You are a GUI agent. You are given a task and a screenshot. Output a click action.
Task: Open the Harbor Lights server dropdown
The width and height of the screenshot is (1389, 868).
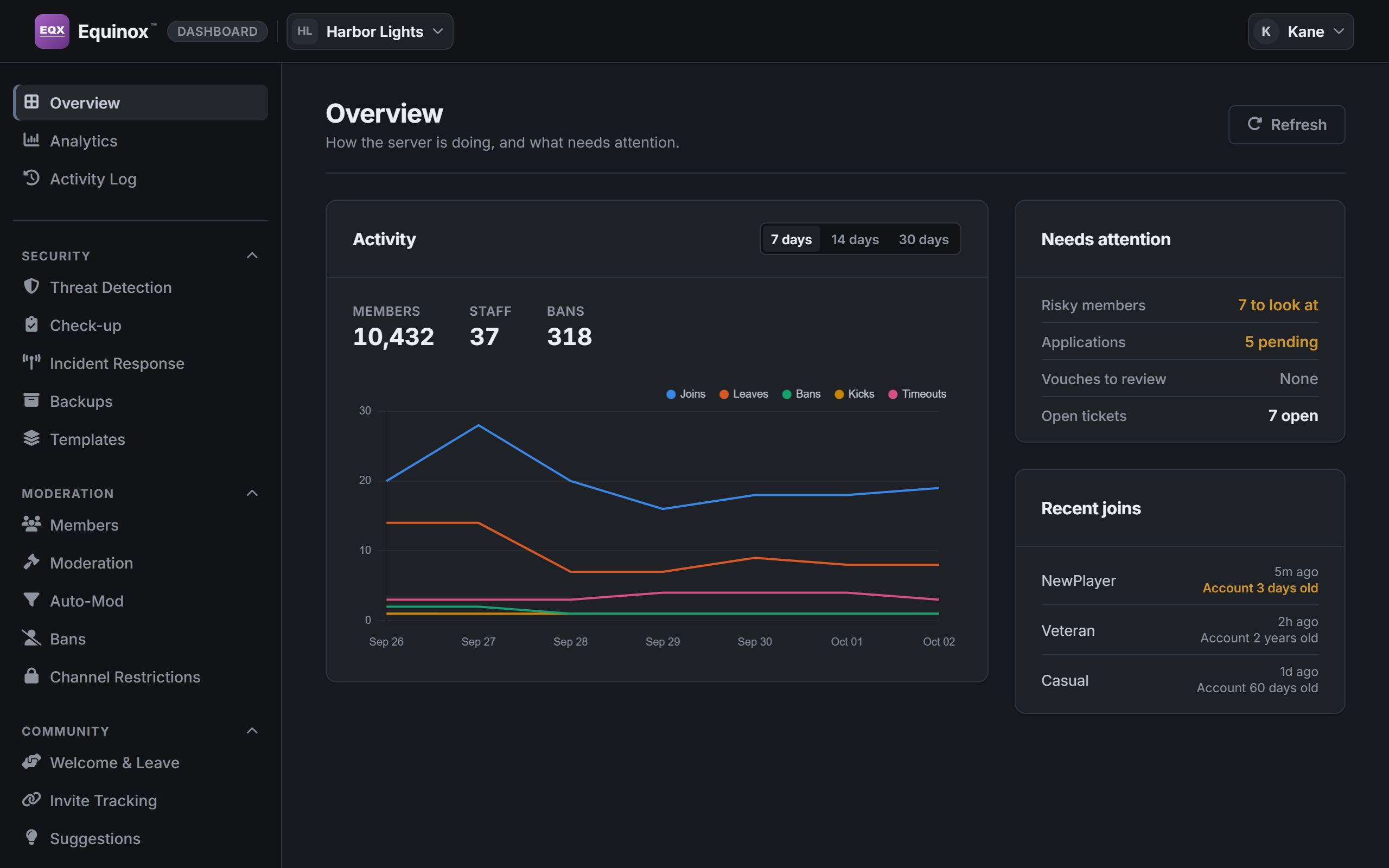pyautogui.click(x=369, y=31)
